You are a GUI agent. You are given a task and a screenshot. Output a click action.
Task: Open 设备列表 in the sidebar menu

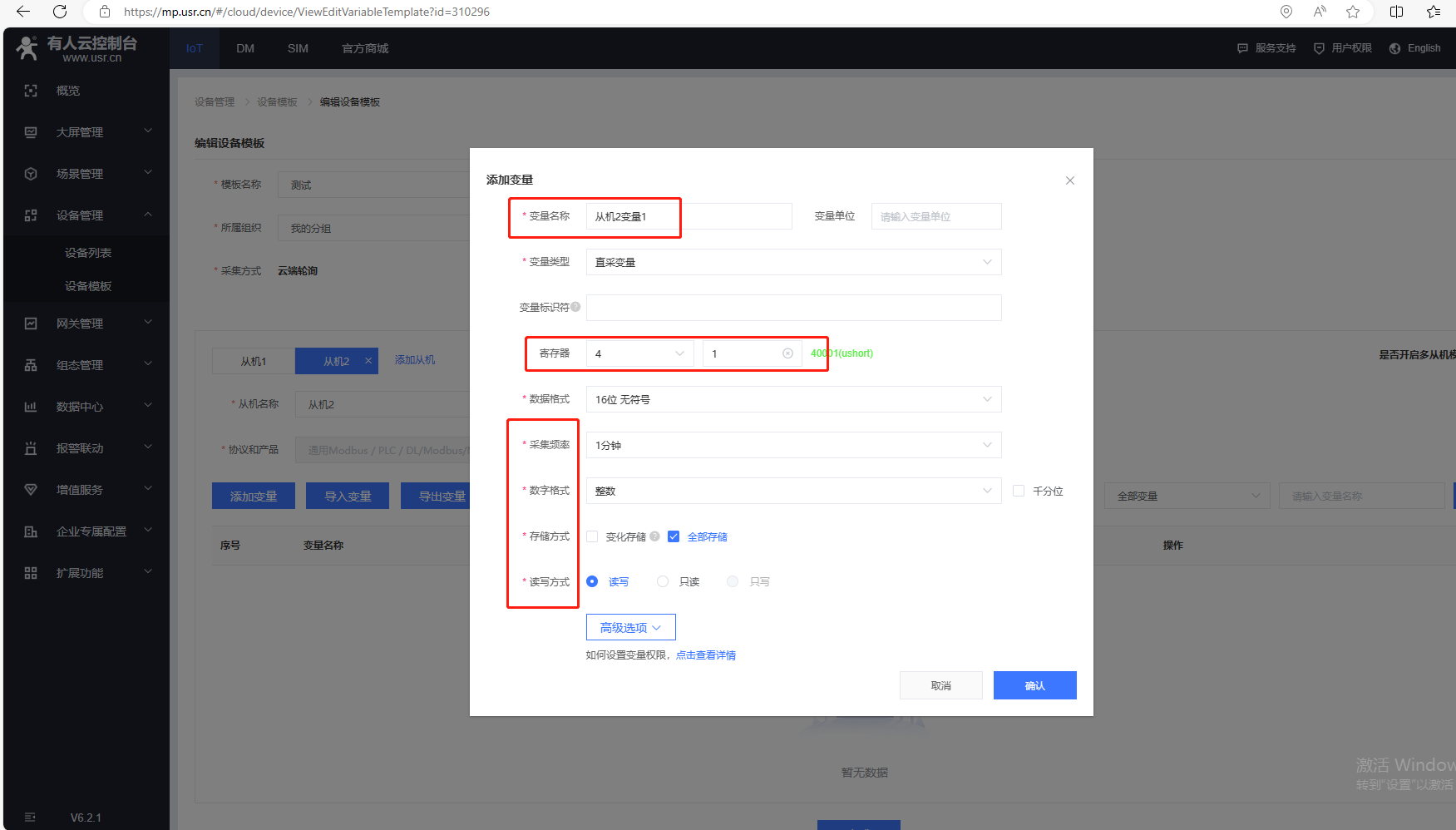(88, 253)
